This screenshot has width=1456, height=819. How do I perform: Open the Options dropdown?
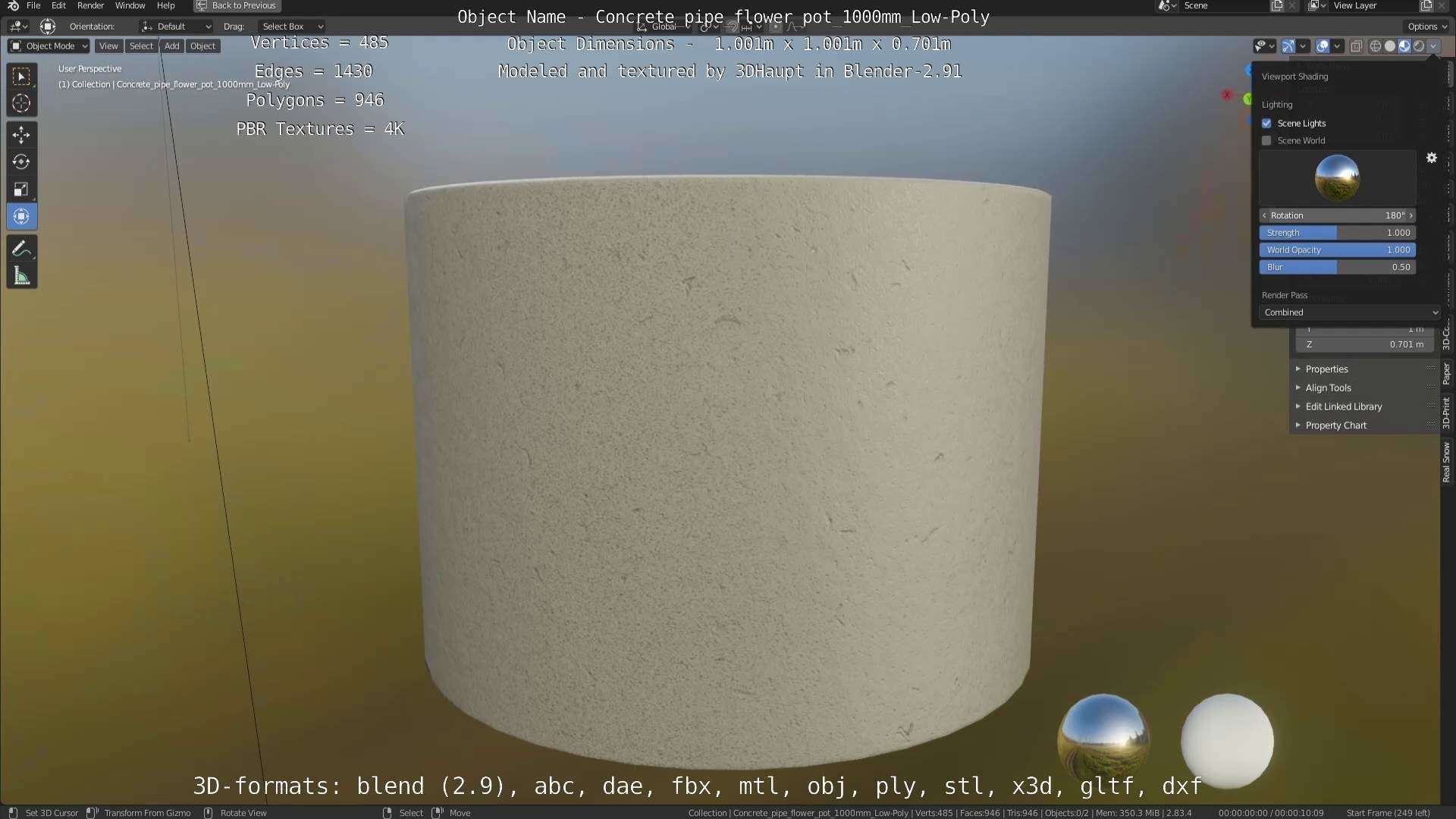point(1427,27)
